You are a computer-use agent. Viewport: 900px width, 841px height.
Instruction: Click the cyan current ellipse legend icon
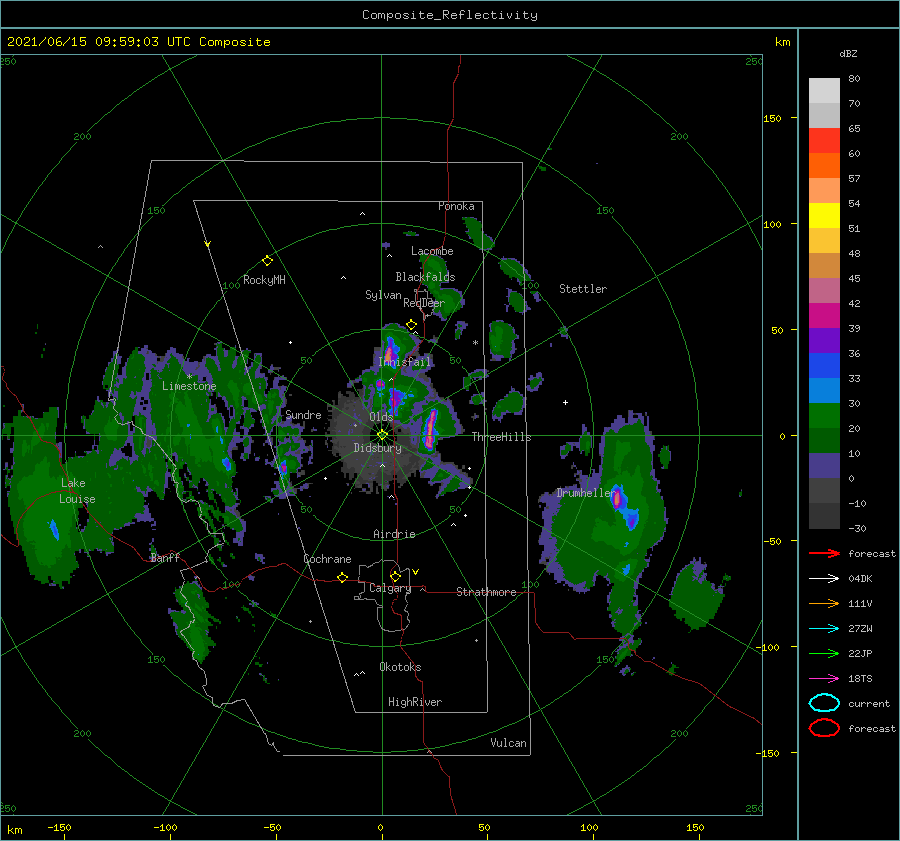coord(824,703)
